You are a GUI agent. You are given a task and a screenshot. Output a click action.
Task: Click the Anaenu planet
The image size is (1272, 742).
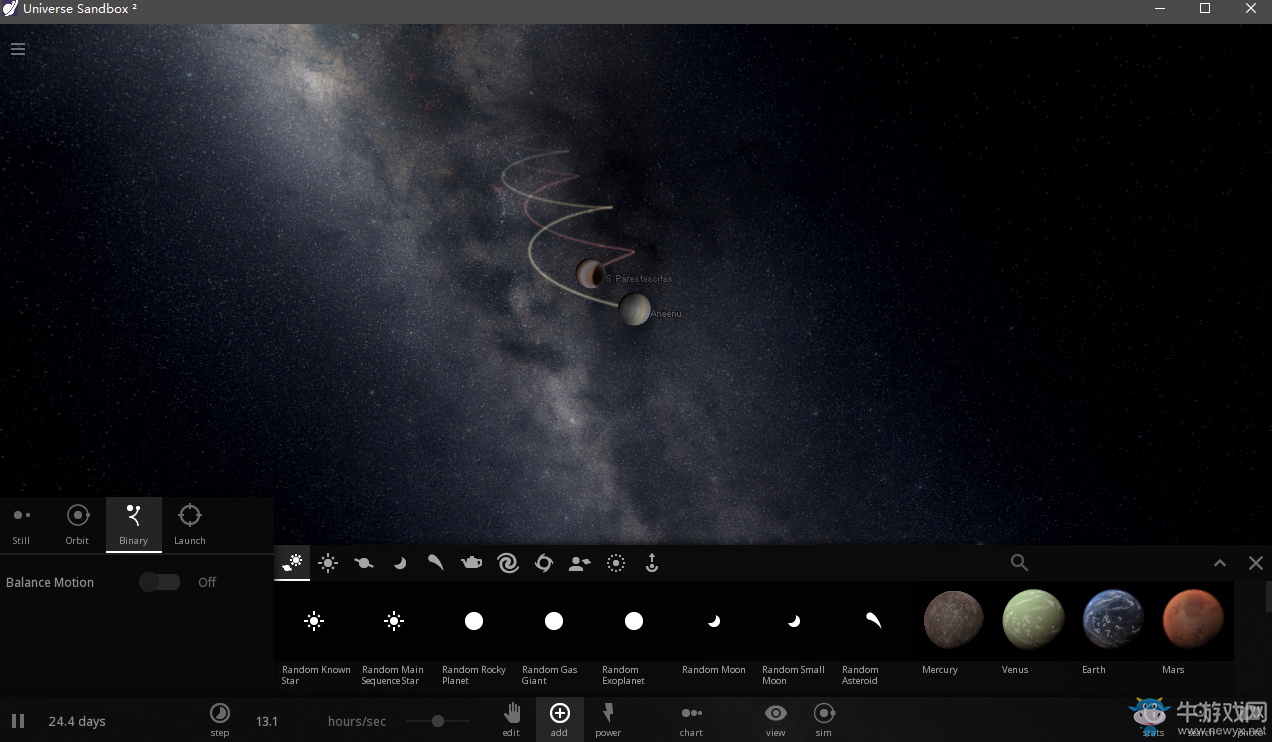click(x=635, y=309)
